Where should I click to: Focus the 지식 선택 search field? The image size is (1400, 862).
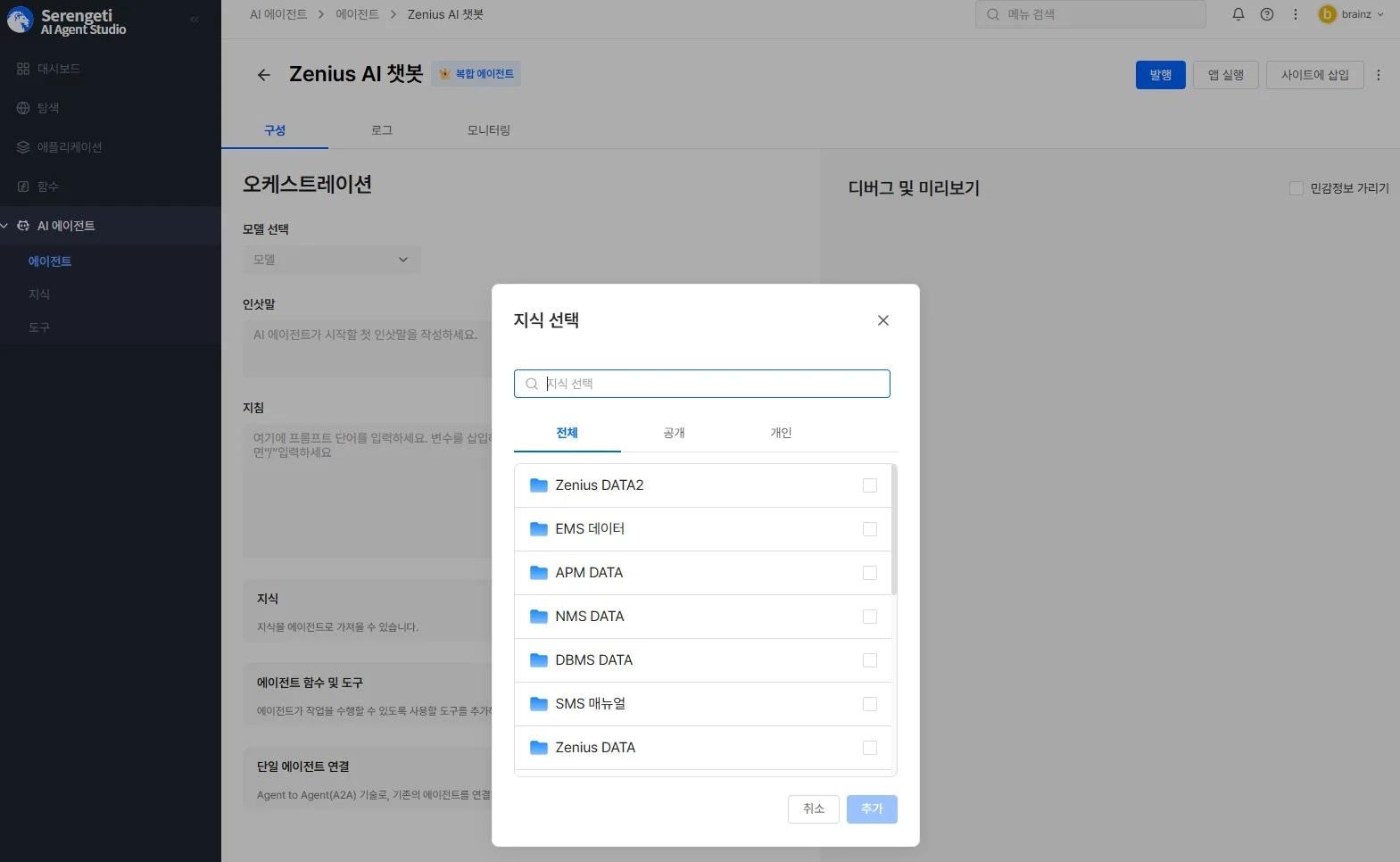[x=702, y=384]
